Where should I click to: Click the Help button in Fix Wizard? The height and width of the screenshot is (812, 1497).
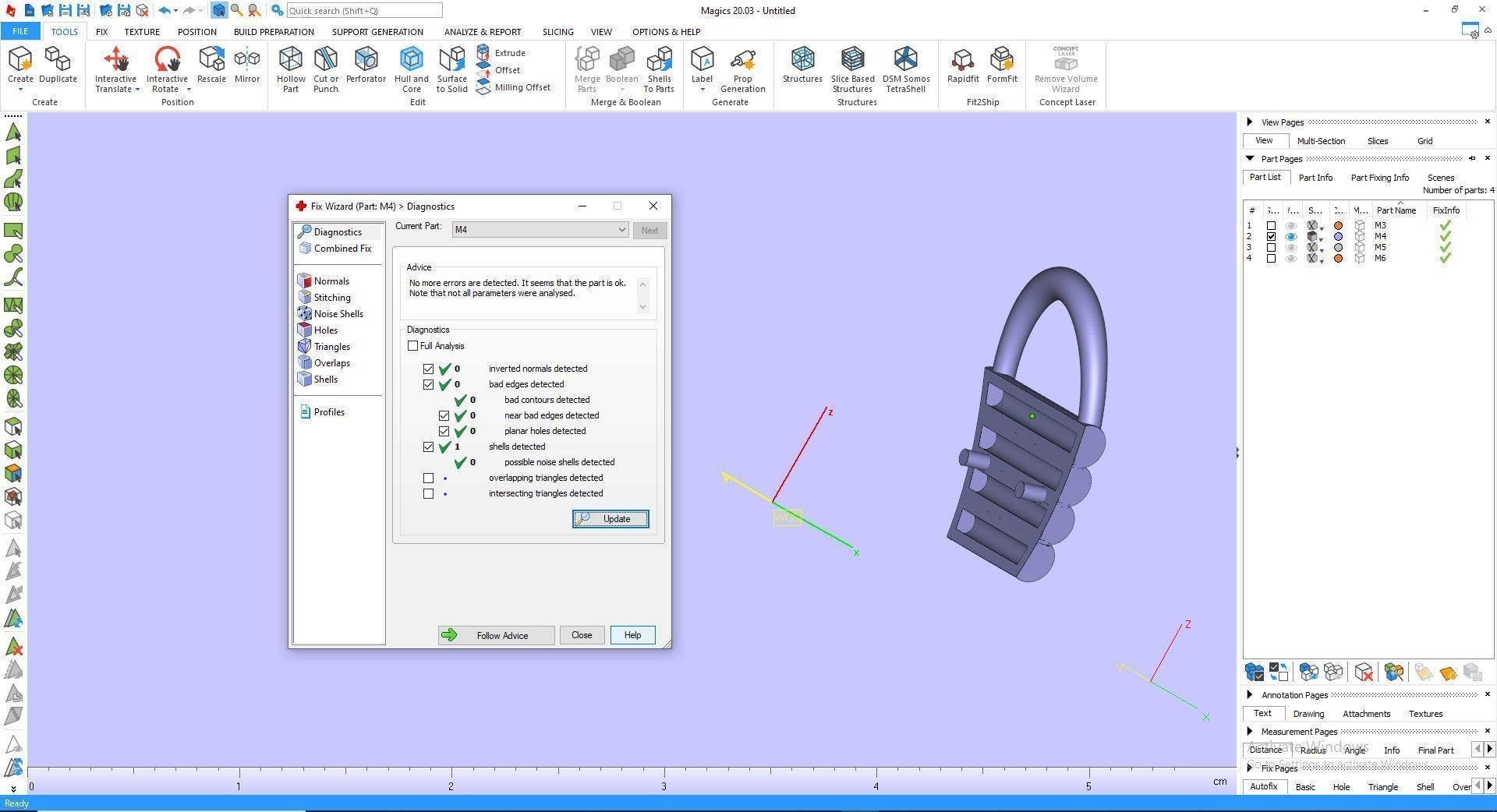[x=632, y=636]
